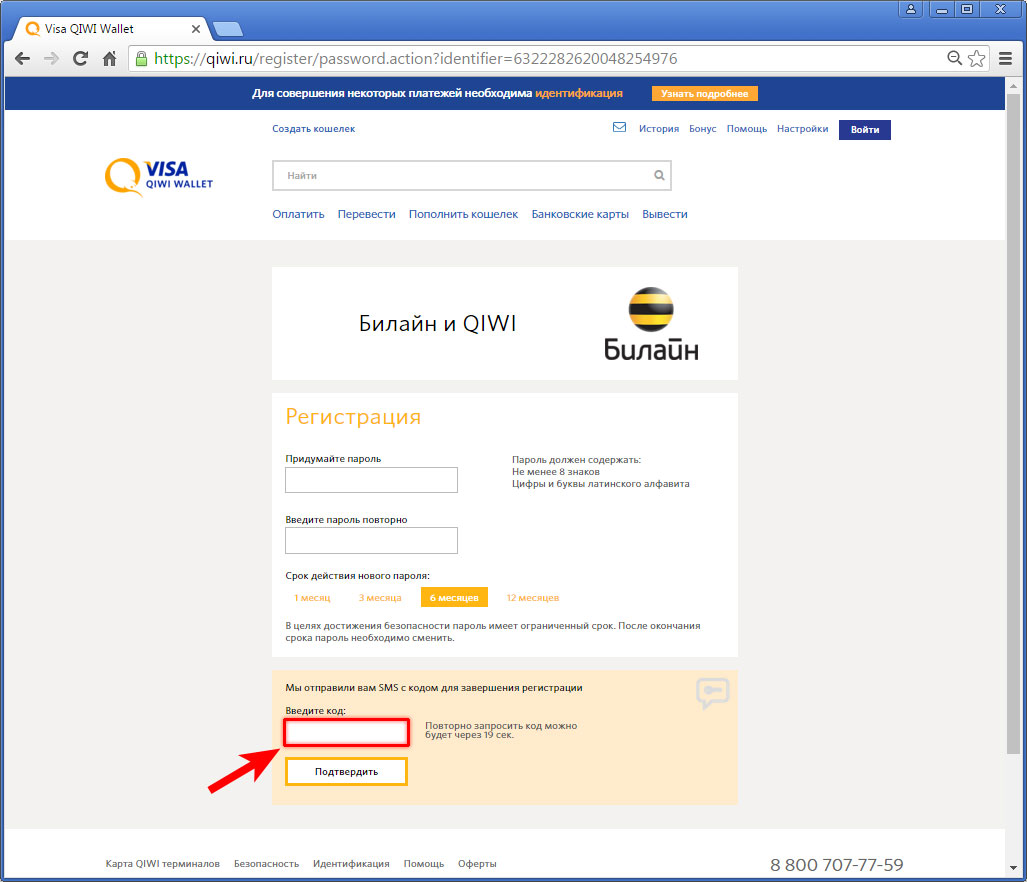Image resolution: width=1027 pixels, height=882 pixels.
Task: Click the scrollbar up arrow
Action: click(x=1013, y=85)
